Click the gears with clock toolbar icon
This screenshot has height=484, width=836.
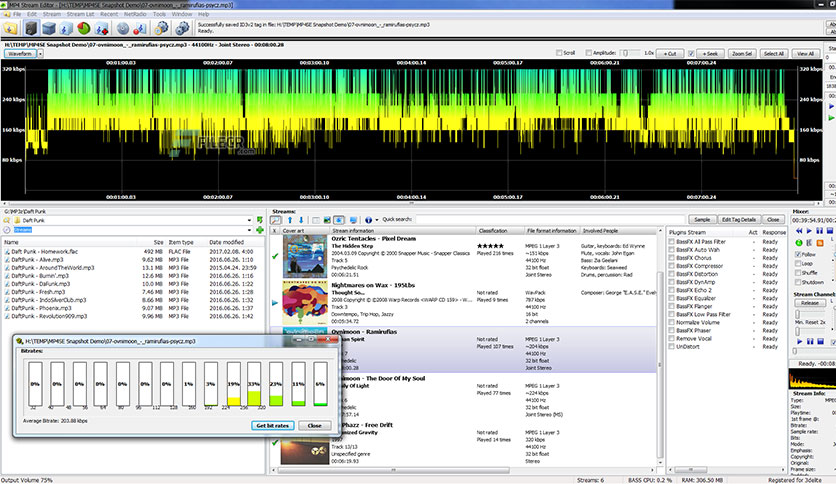pyautogui.click(x=162, y=28)
